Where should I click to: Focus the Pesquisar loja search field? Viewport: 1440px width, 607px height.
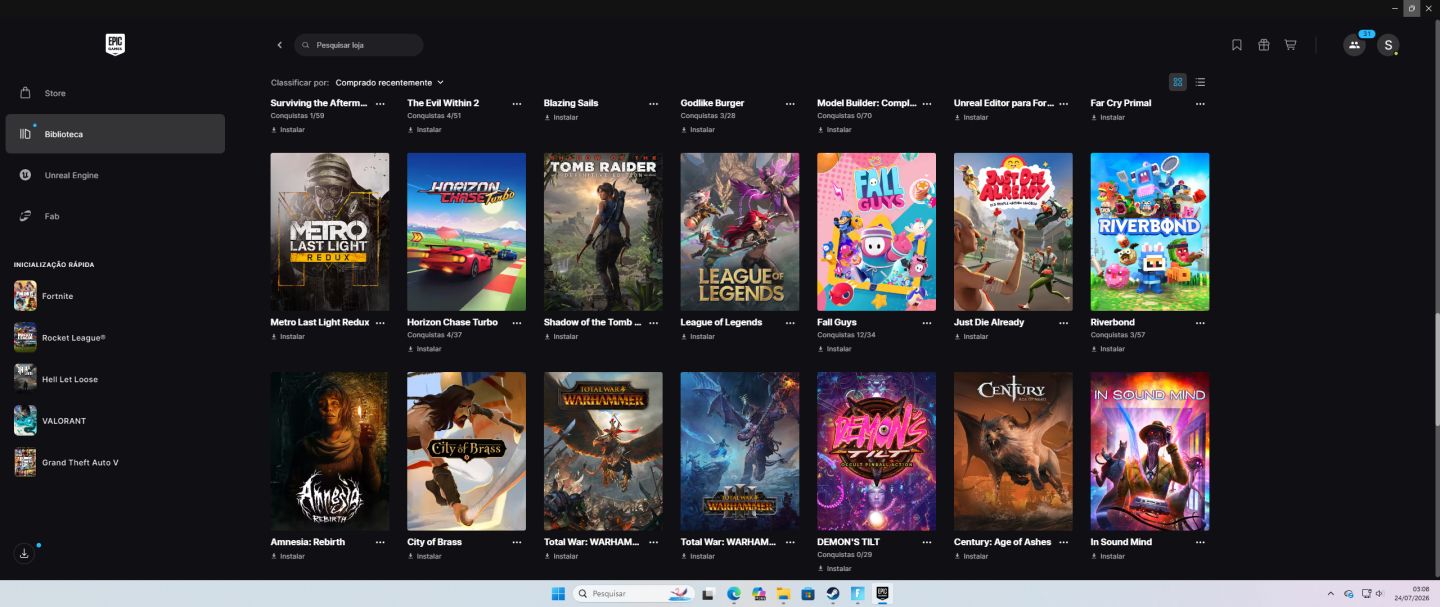(x=359, y=45)
